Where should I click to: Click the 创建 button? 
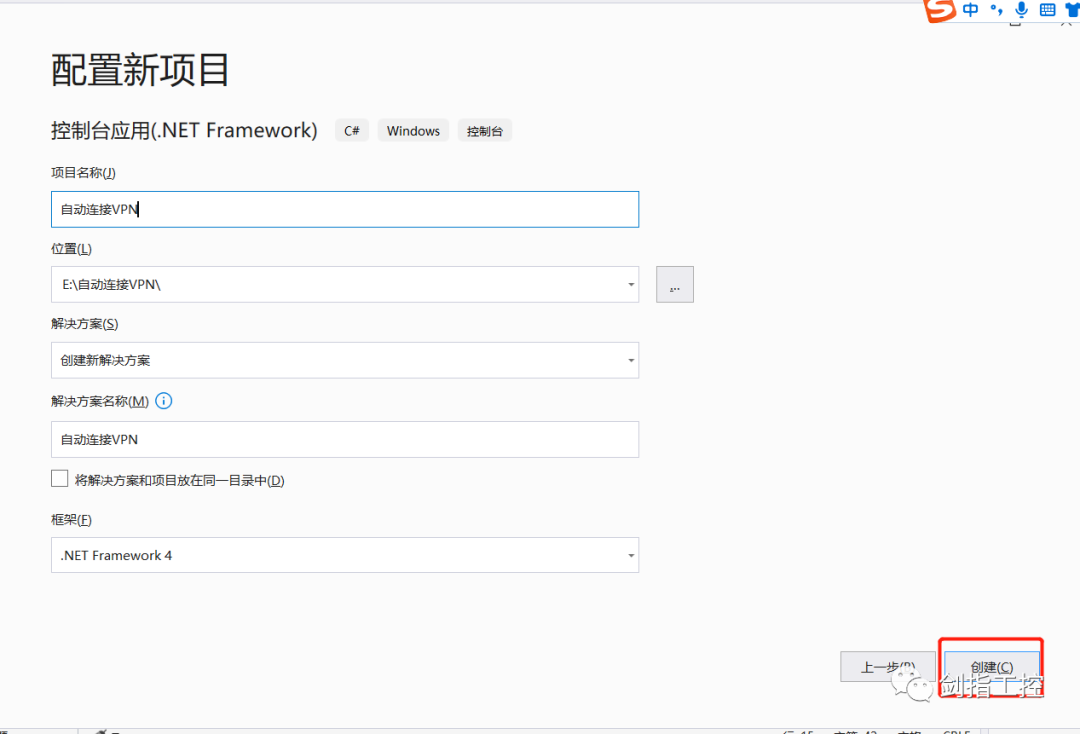click(991, 667)
